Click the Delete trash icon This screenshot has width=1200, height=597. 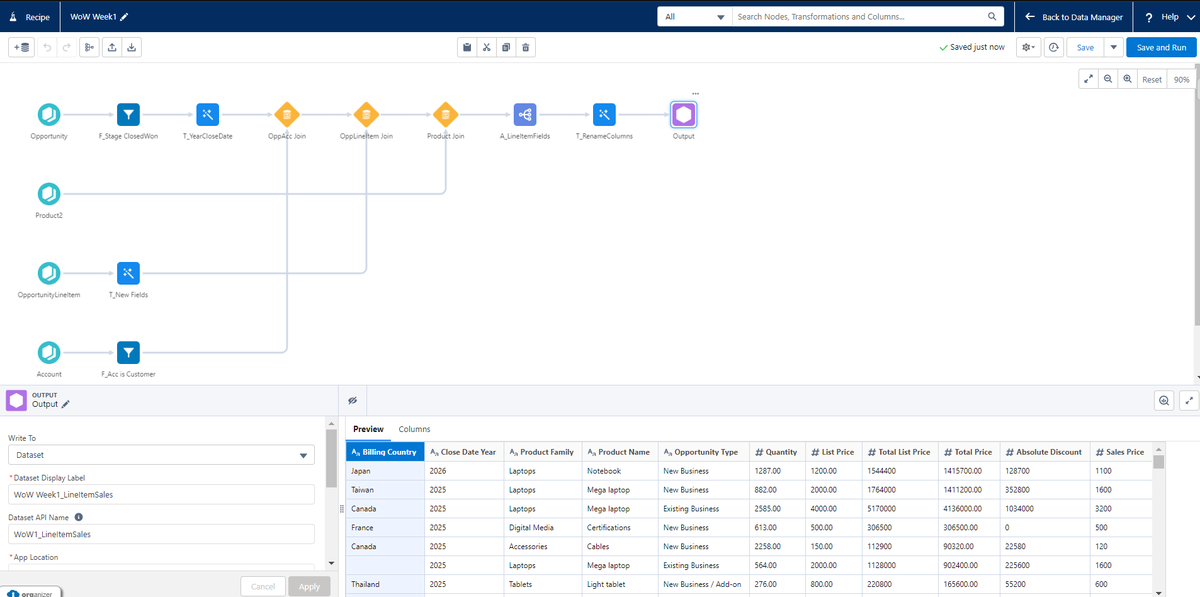pyautogui.click(x=527, y=47)
